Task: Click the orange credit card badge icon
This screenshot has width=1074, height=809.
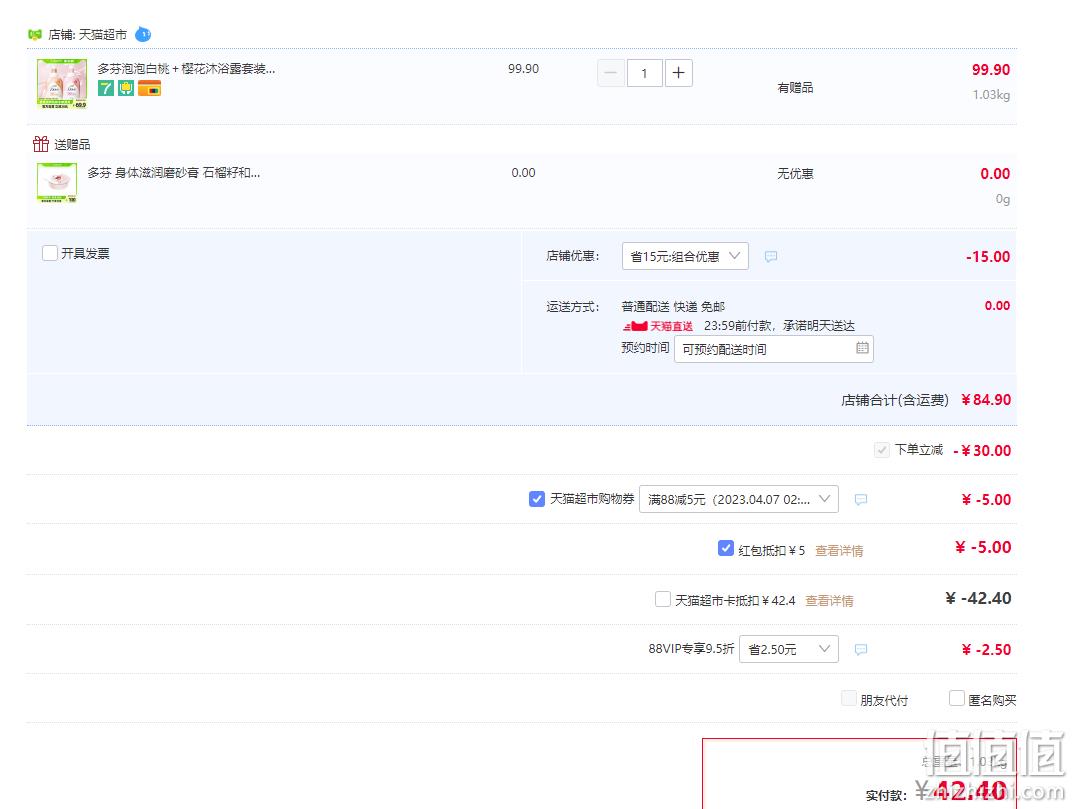Action: [x=149, y=88]
